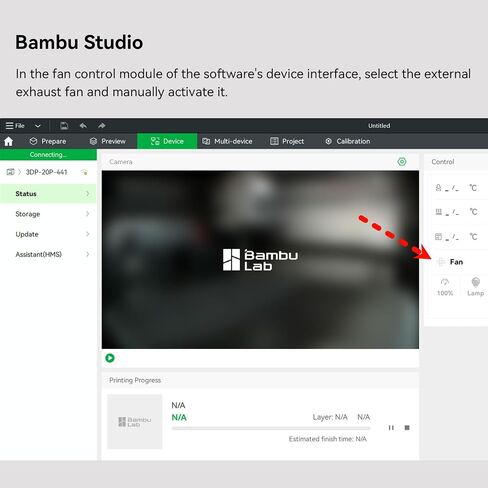Toggle the Lamp light icon
Viewport: 488px width, 488px height.
(476, 282)
